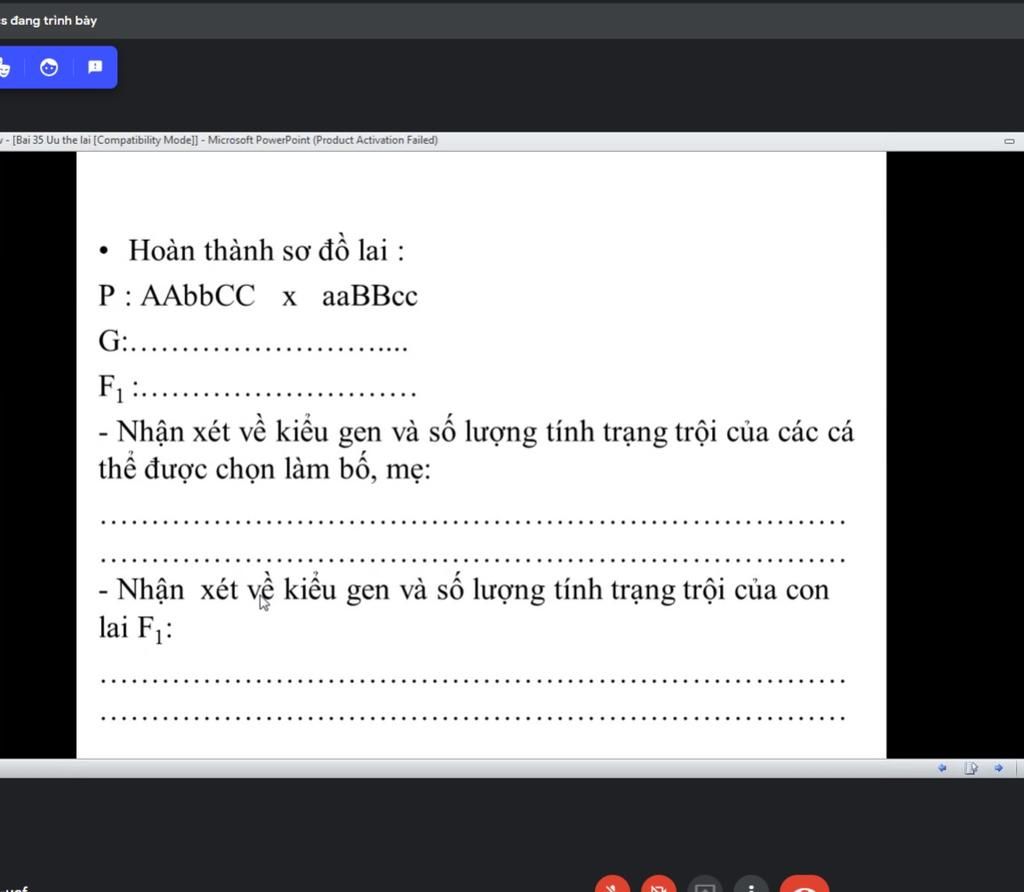Open more options three-dot menu
Viewport: 1024px width, 892px height.
point(752,884)
